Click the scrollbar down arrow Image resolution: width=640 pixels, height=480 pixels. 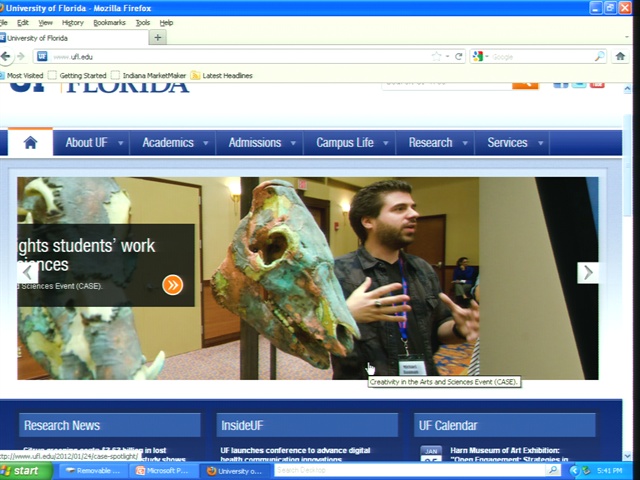pyautogui.click(x=627, y=455)
